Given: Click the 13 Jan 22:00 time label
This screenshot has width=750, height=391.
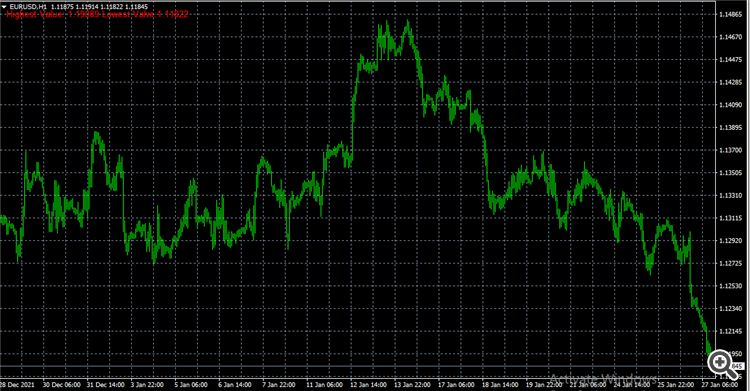Looking at the screenshot, I should pos(413,385).
